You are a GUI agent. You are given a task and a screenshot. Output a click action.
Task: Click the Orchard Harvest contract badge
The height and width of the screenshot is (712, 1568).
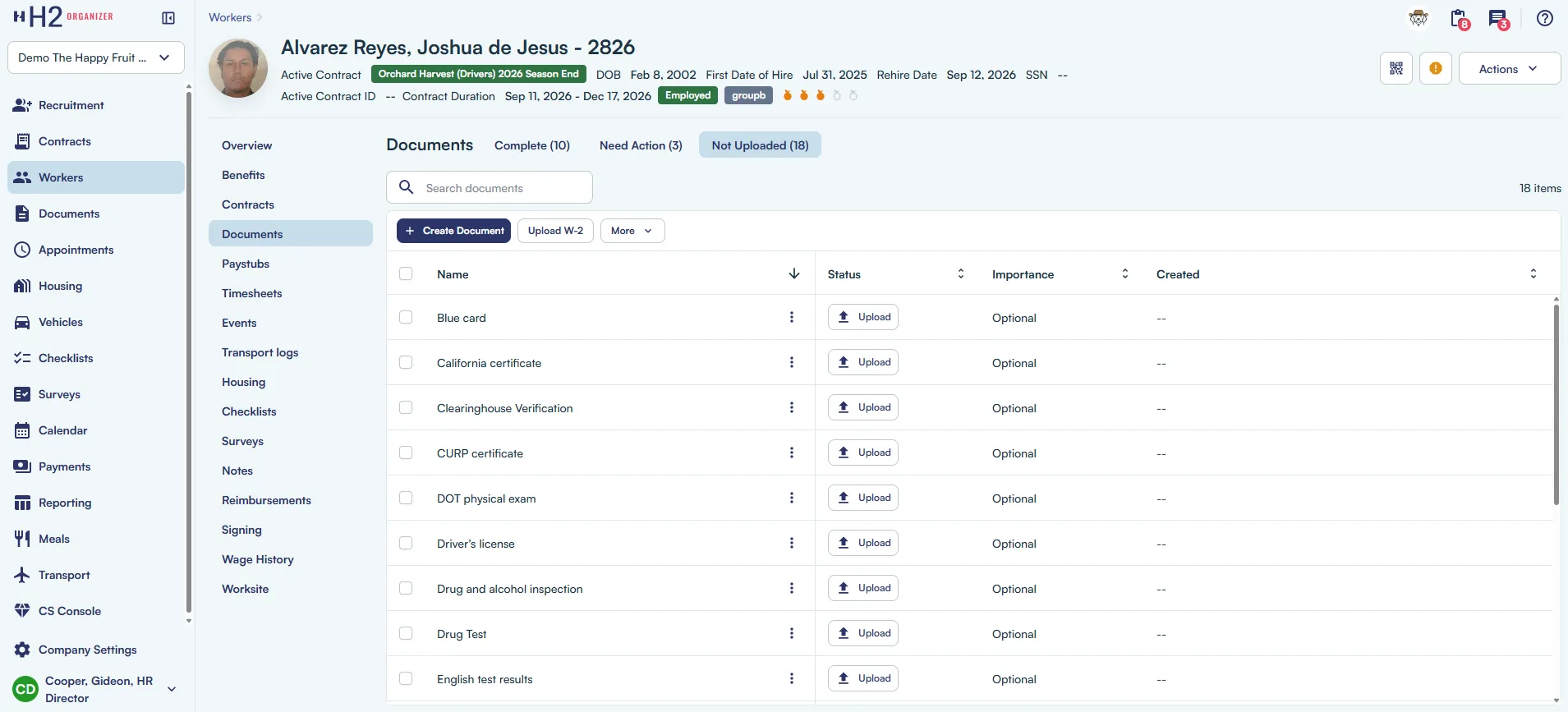[479, 74]
